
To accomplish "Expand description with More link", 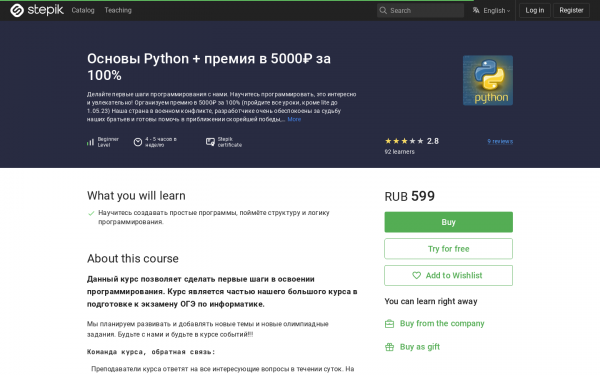I will (x=294, y=119).
